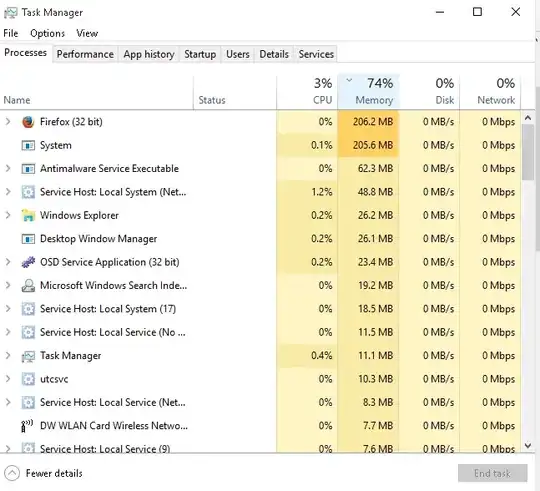This screenshot has height=491, width=540.
Task: Click the End task button
Action: [492, 473]
